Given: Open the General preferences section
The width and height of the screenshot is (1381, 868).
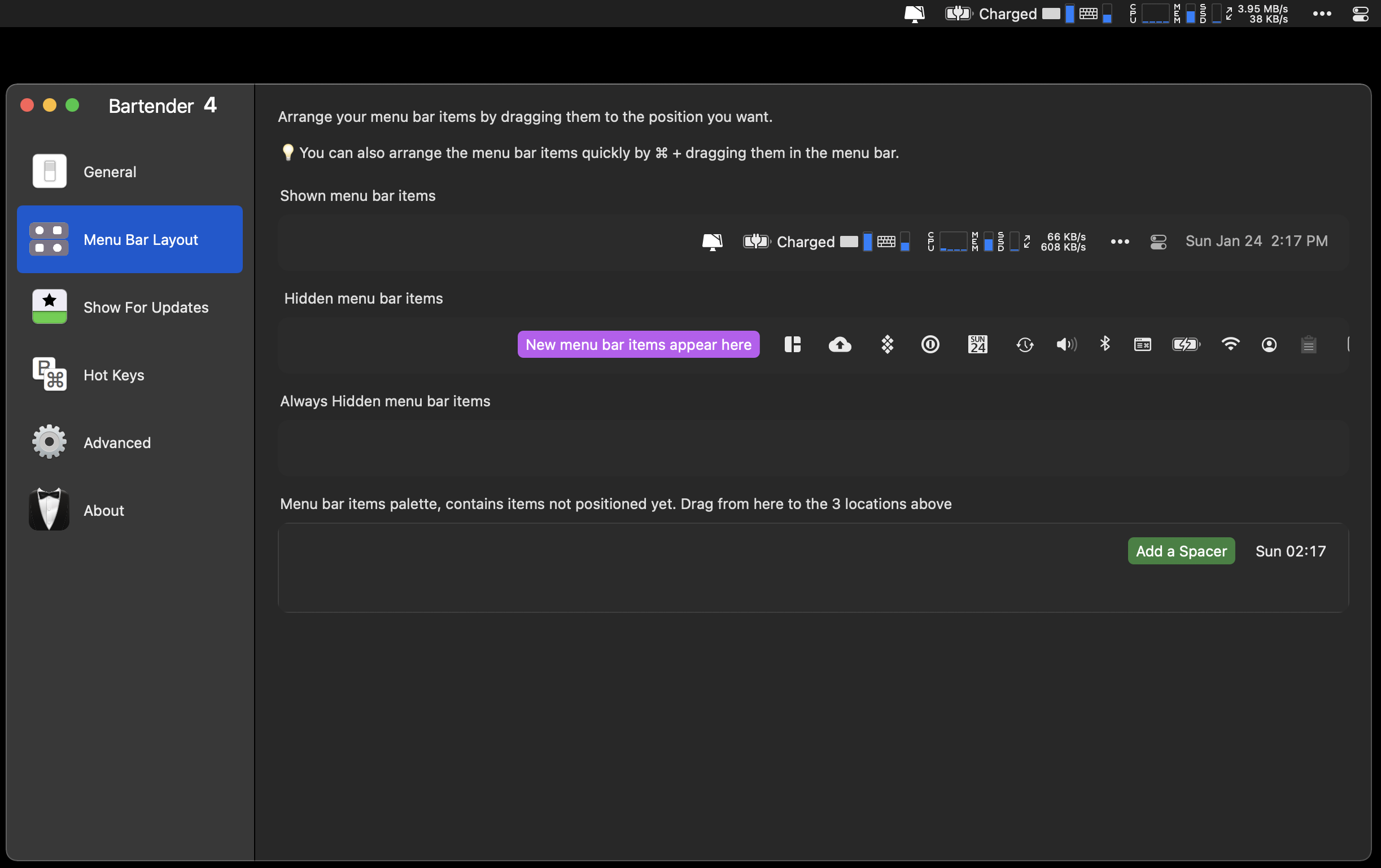Looking at the screenshot, I should [130, 172].
